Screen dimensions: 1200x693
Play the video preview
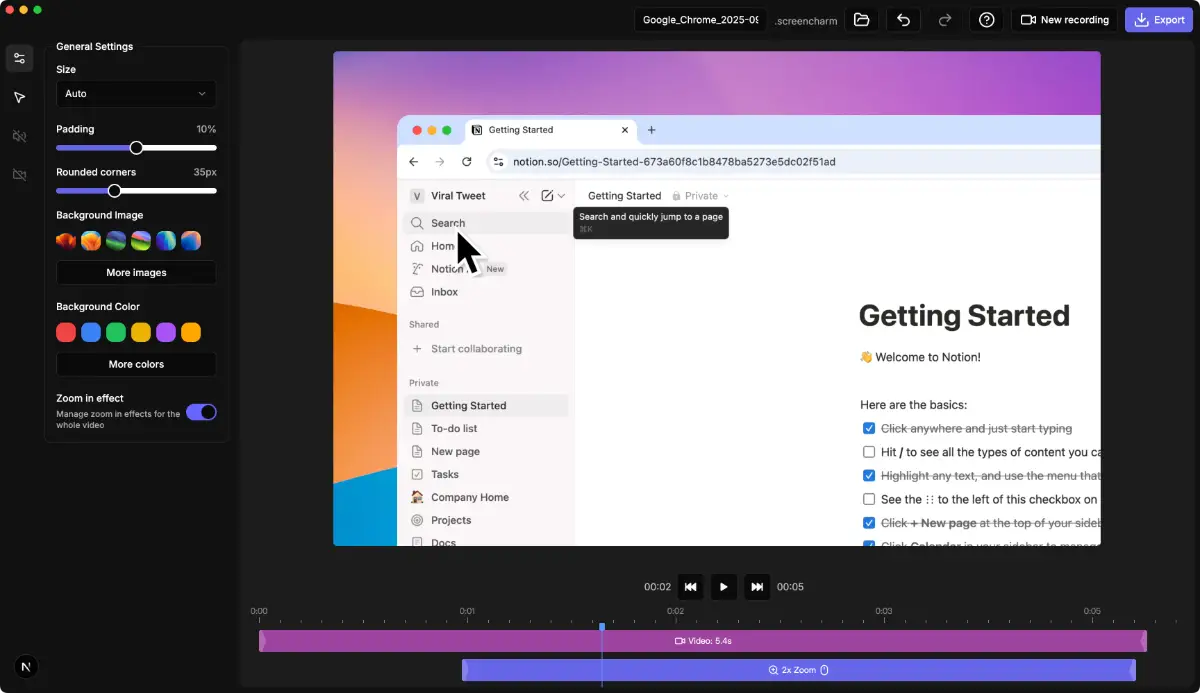tap(724, 587)
